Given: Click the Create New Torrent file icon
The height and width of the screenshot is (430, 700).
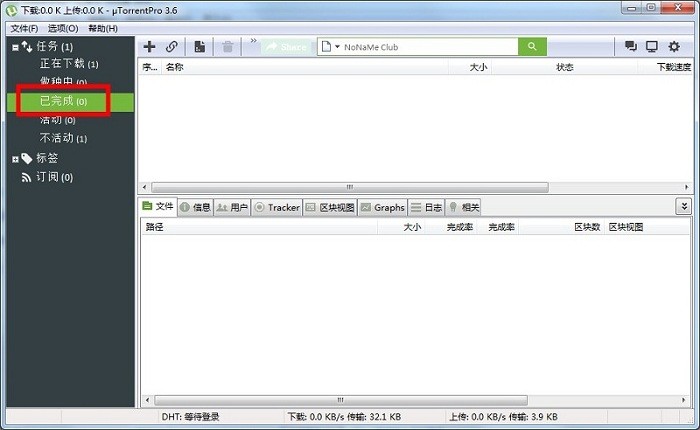Looking at the screenshot, I should pyautogui.click(x=200, y=46).
